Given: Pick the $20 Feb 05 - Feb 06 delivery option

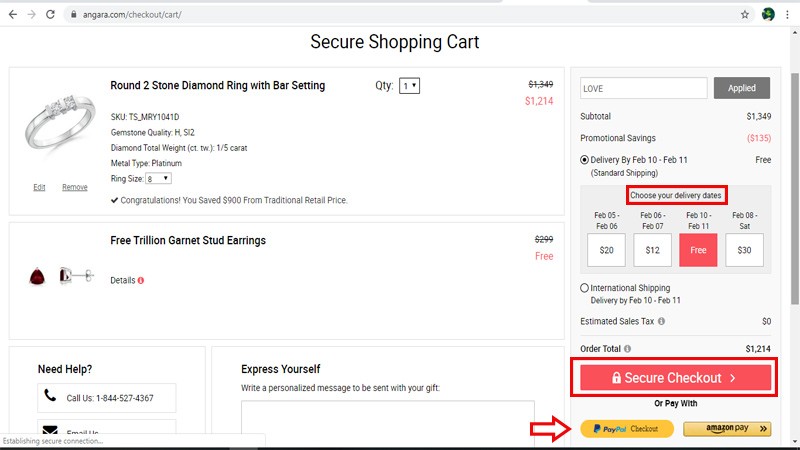Looking at the screenshot, I should pos(607,250).
